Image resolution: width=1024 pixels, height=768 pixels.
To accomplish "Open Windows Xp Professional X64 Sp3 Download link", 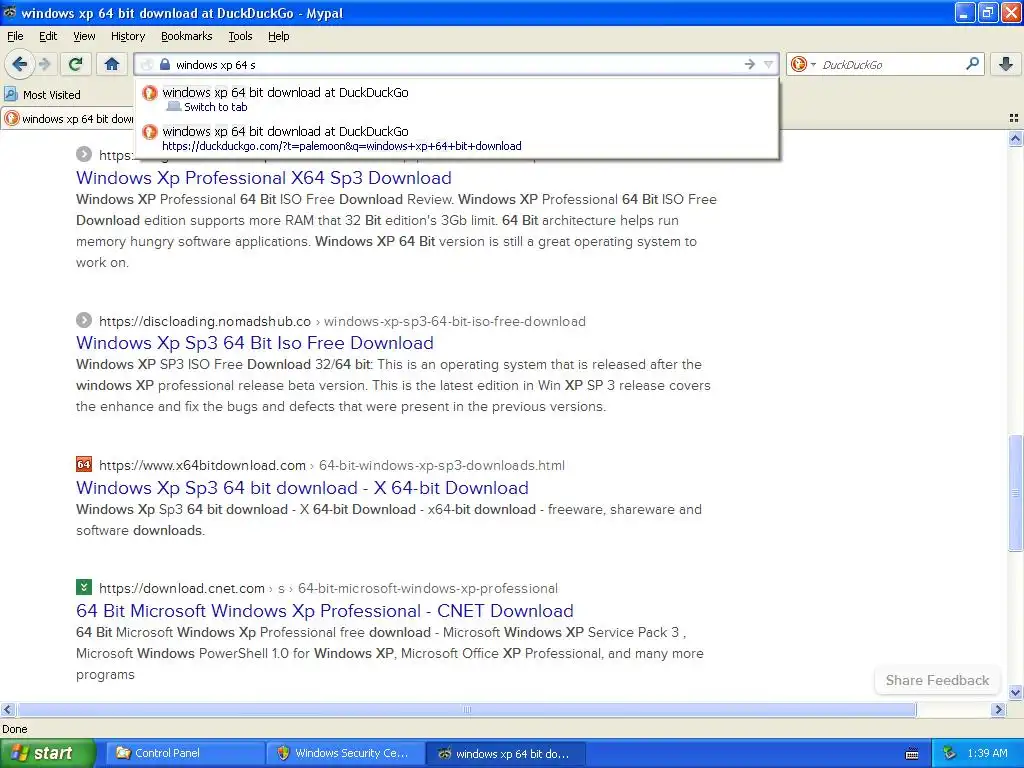I will click(x=264, y=178).
